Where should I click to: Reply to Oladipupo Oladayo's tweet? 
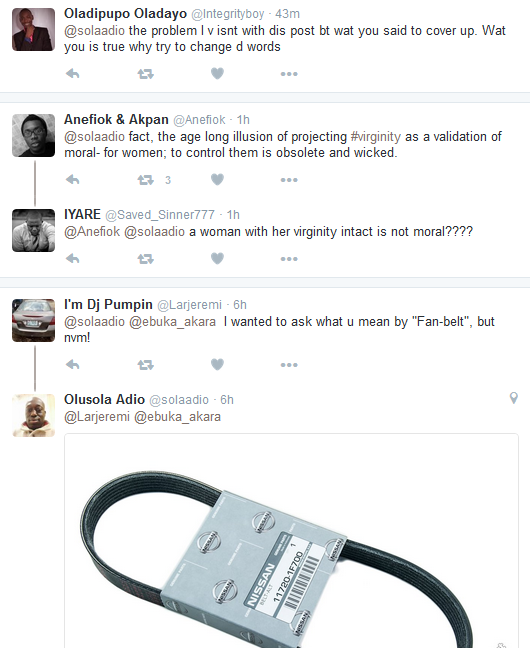pos(72,74)
